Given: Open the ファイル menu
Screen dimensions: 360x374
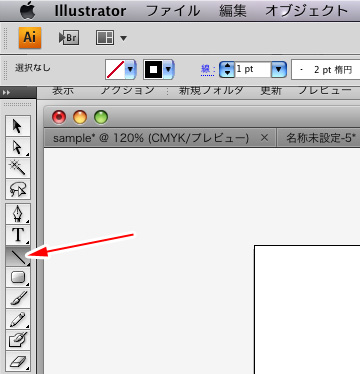Looking at the screenshot, I should click(x=173, y=11).
